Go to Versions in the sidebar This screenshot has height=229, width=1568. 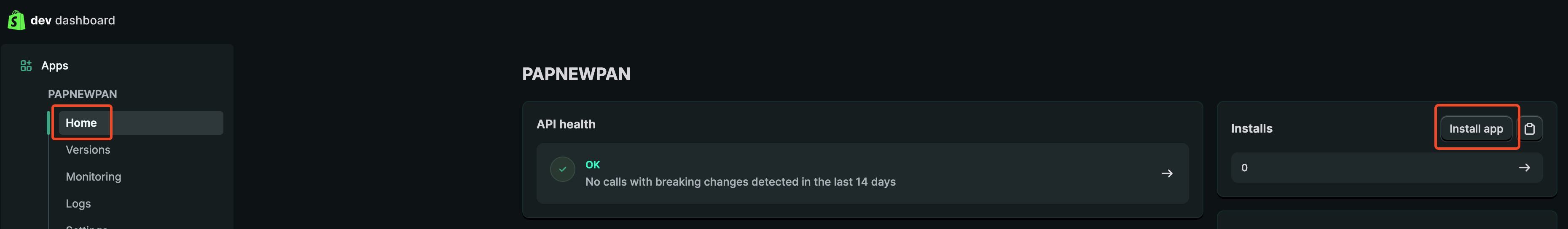tap(88, 150)
